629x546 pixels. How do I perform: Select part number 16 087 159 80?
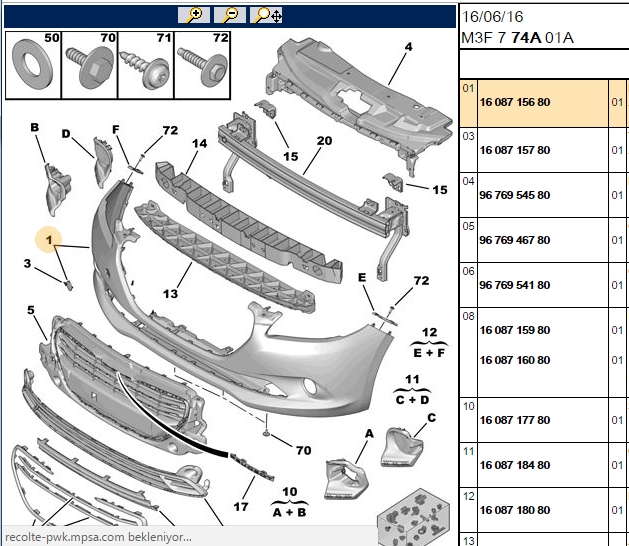pos(515,330)
